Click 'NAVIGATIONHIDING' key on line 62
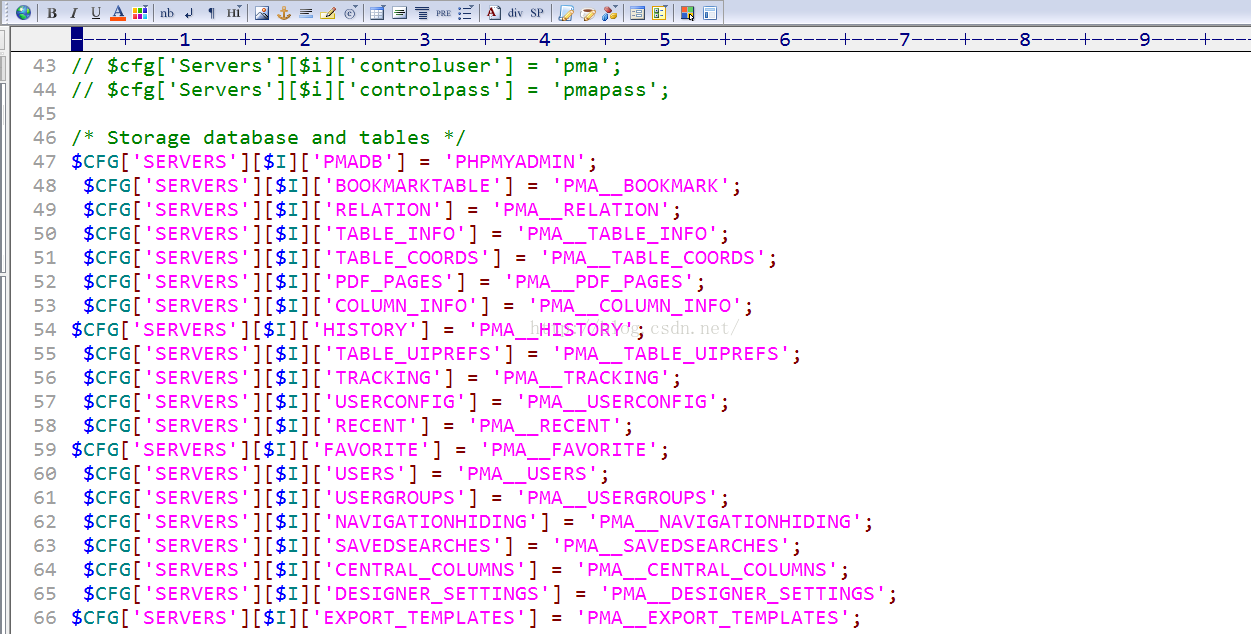 [431, 522]
